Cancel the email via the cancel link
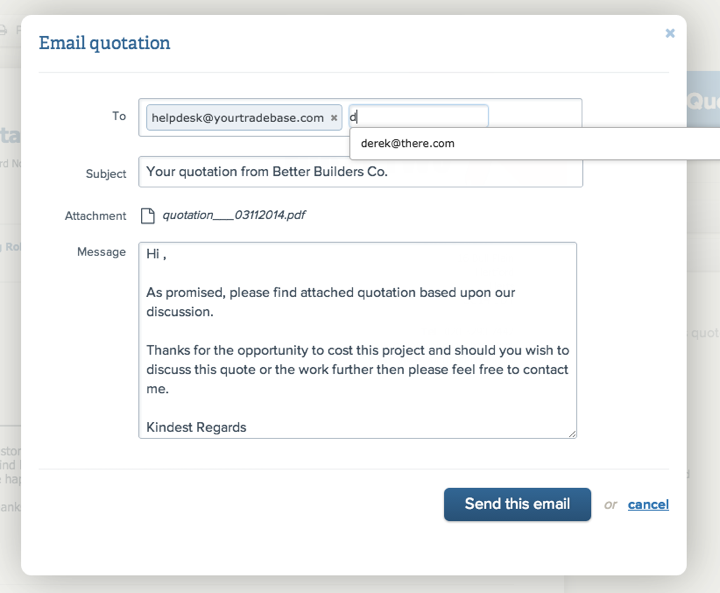Viewport: 720px width, 593px height. point(648,505)
